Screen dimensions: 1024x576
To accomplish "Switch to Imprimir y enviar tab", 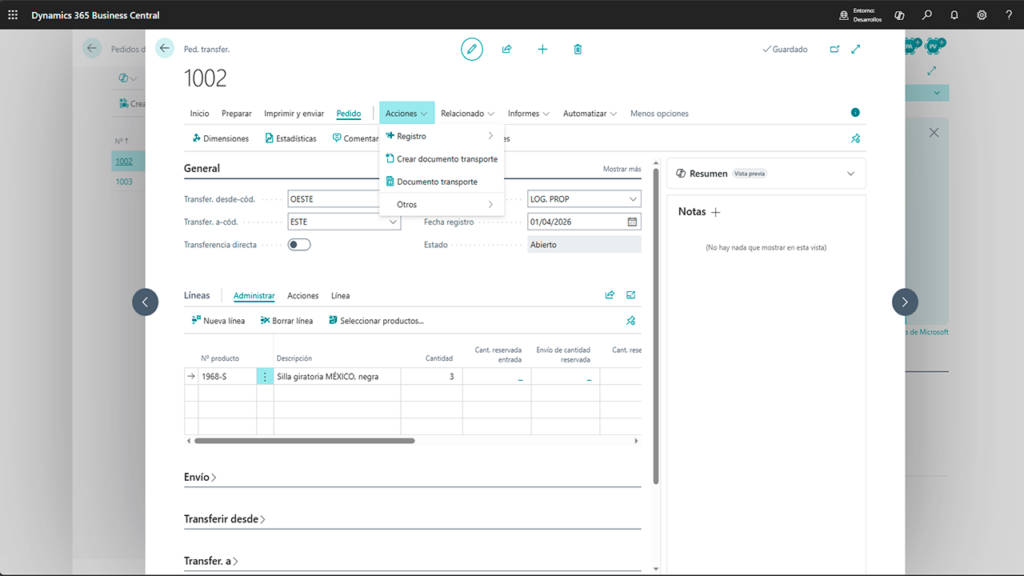I will [294, 113].
